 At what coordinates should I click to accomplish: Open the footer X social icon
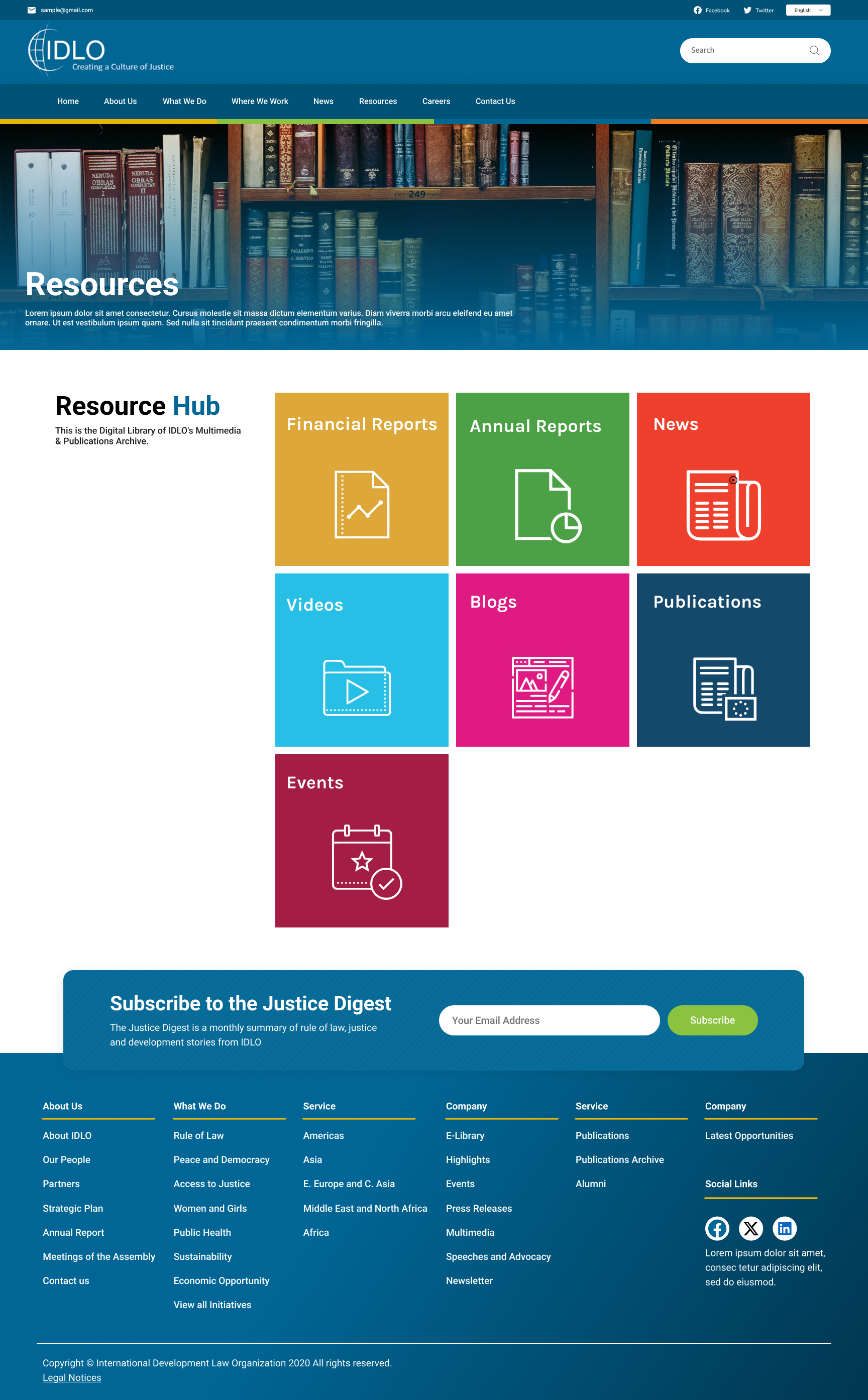click(x=750, y=1228)
